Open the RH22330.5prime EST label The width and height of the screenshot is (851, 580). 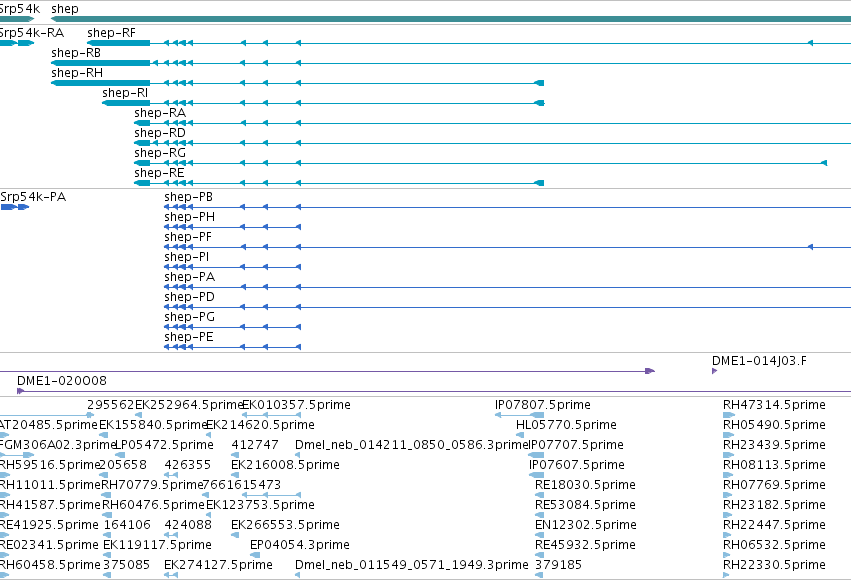(774, 565)
